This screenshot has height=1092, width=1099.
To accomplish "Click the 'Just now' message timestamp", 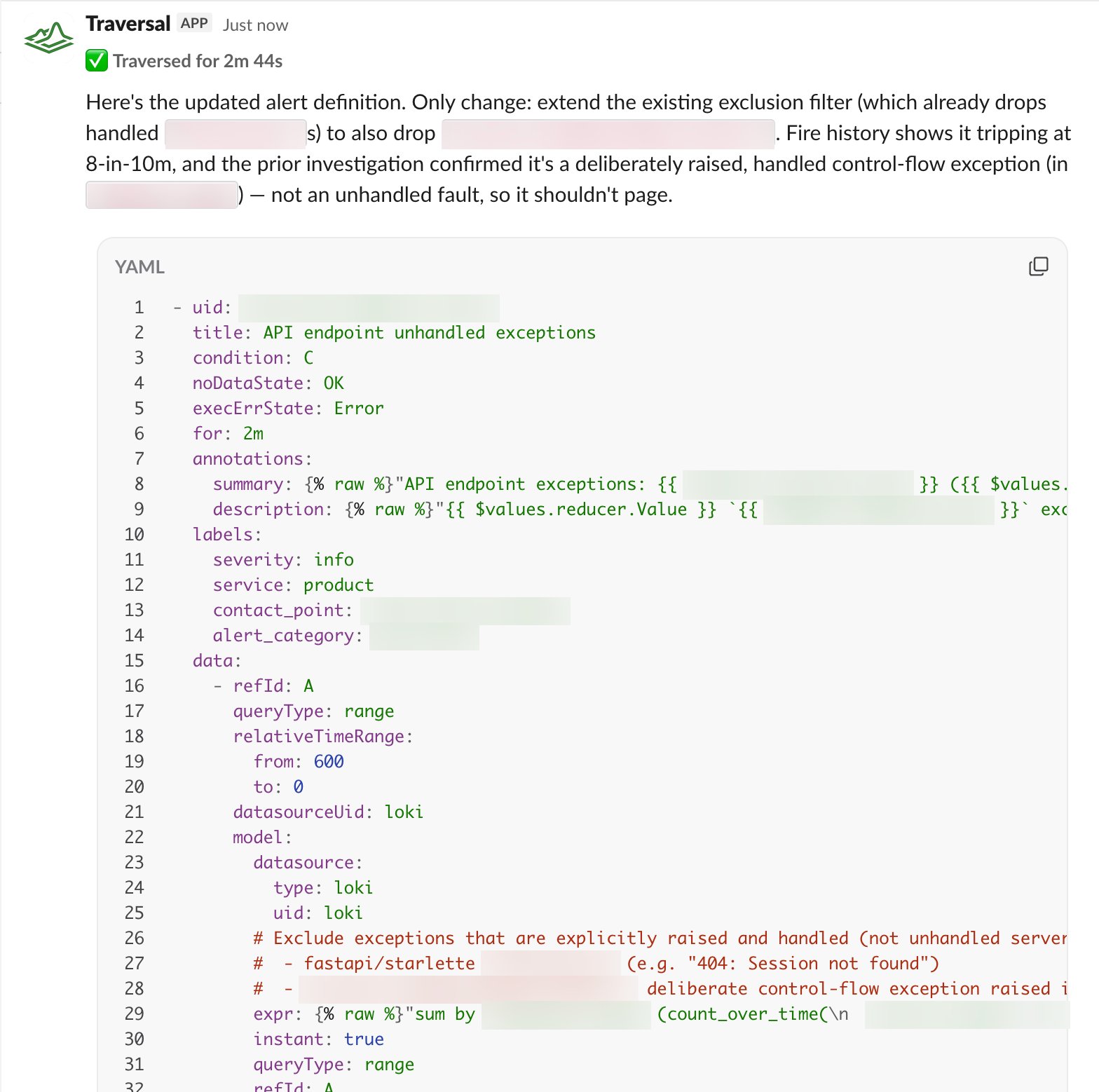I will (x=255, y=25).
